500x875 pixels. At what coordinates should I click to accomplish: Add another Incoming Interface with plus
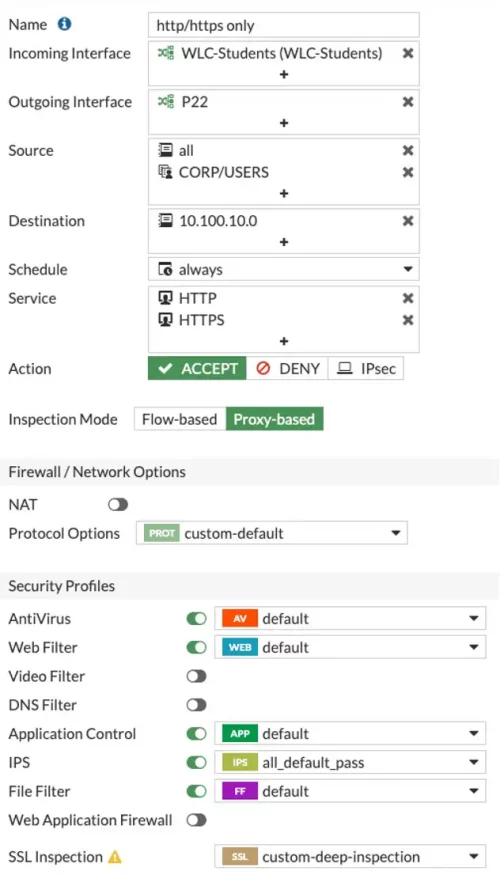click(x=283, y=74)
